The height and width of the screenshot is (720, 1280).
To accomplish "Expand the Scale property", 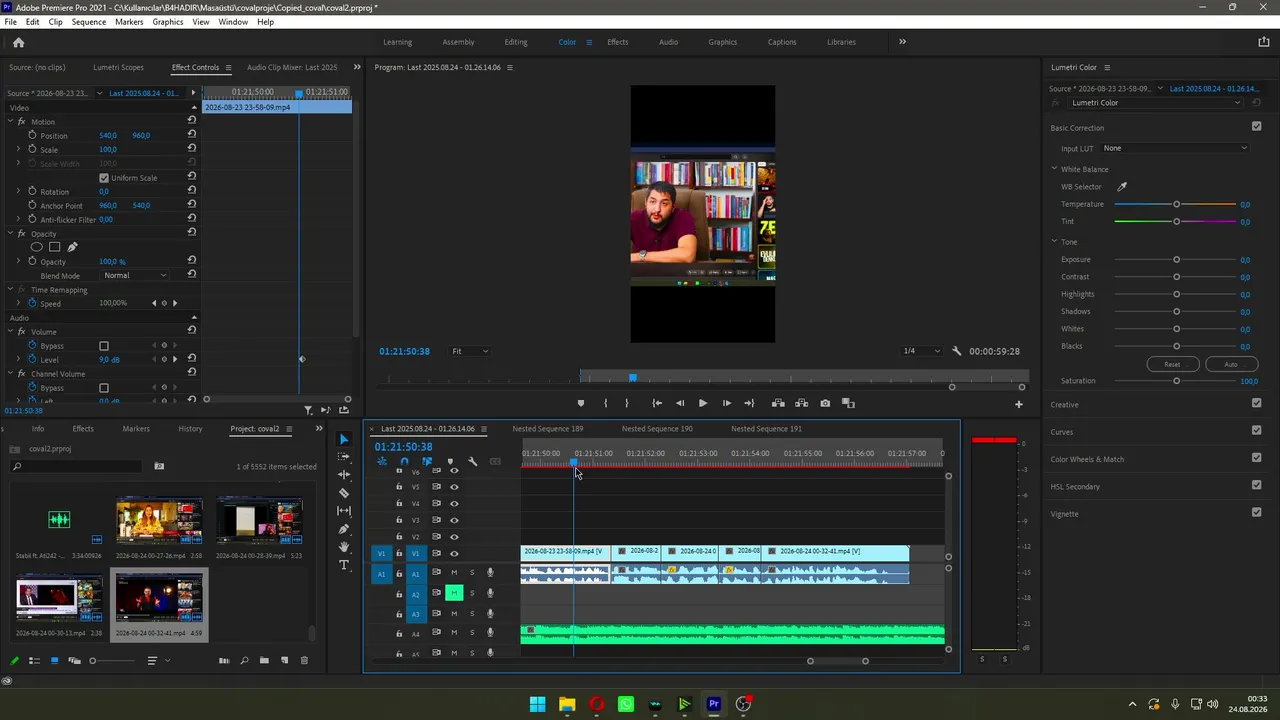I will 18,150.
